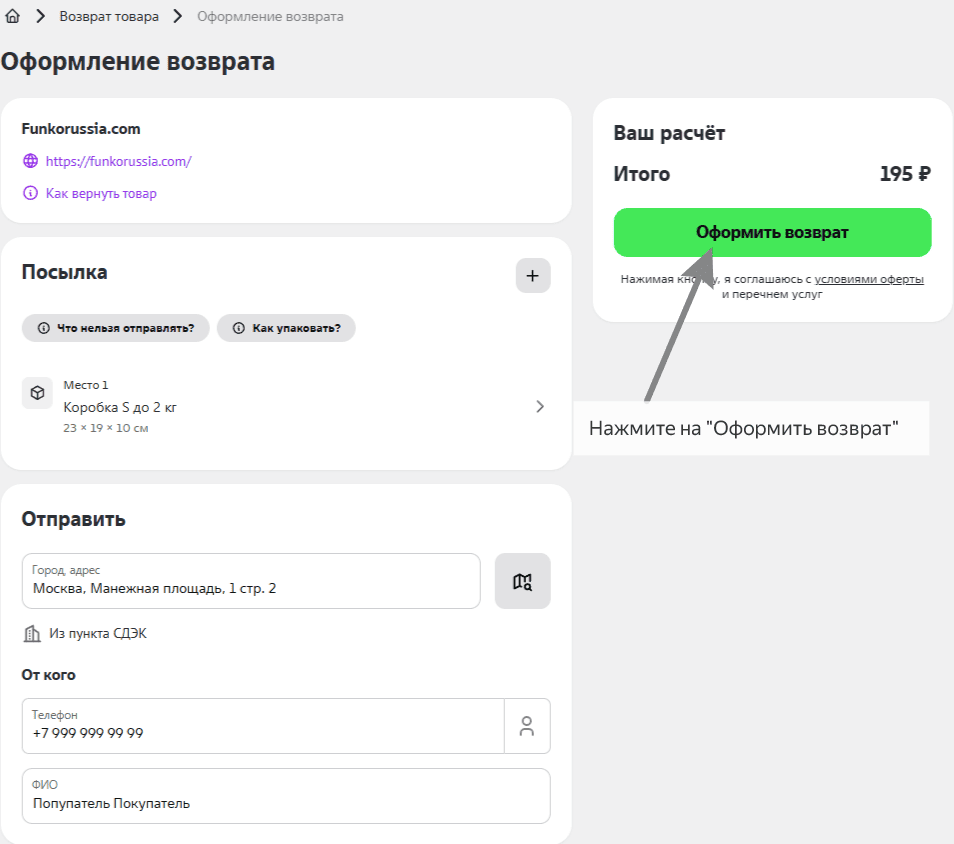Expand Место 1 parcel details chevron
Screen dimensions: 954x844
click(540, 406)
